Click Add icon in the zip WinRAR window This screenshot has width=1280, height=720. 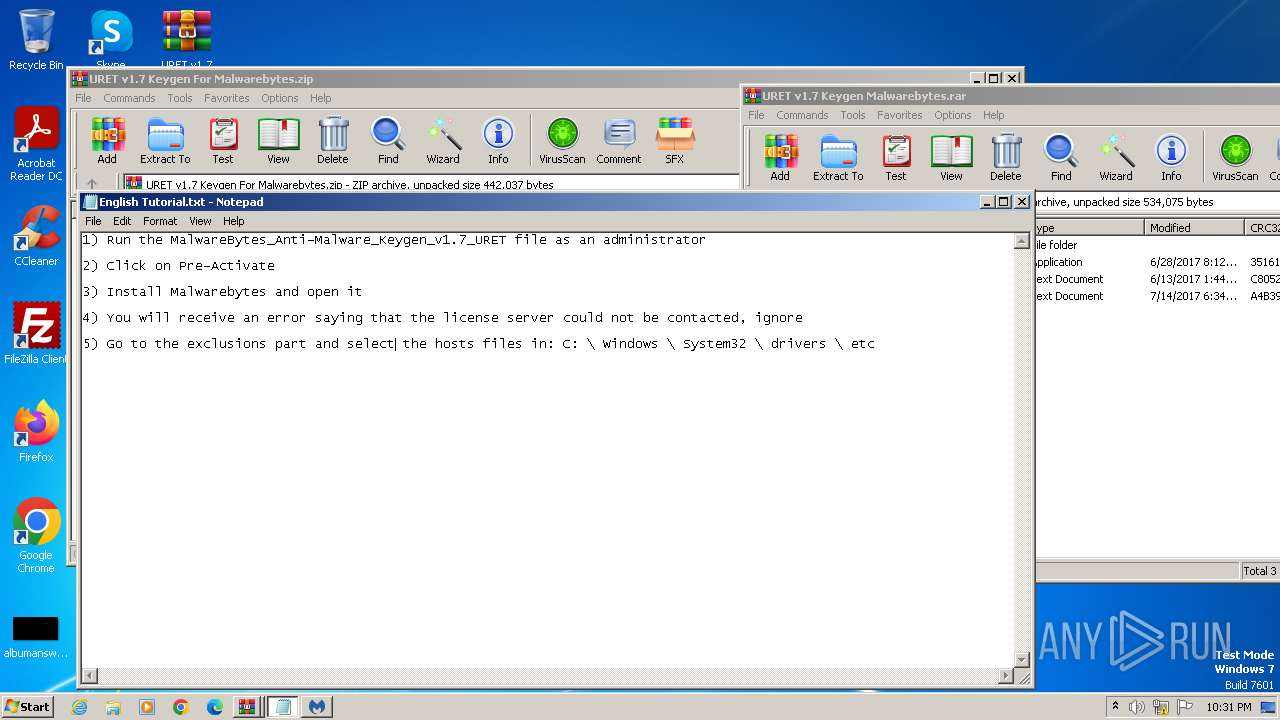(107, 140)
